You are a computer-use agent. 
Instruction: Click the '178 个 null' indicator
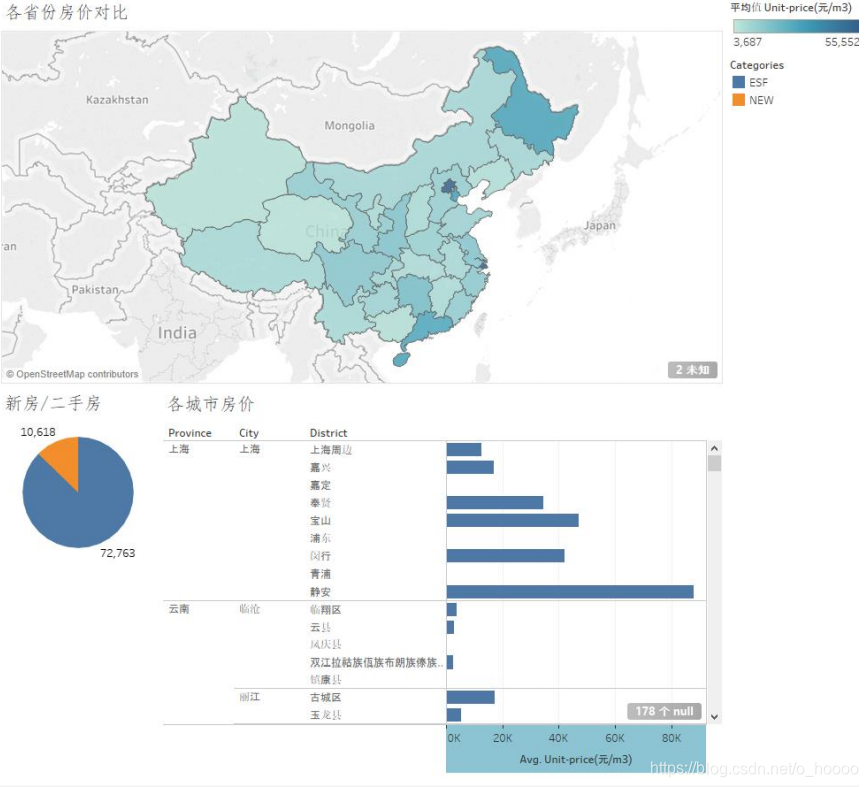pyautogui.click(x=664, y=711)
